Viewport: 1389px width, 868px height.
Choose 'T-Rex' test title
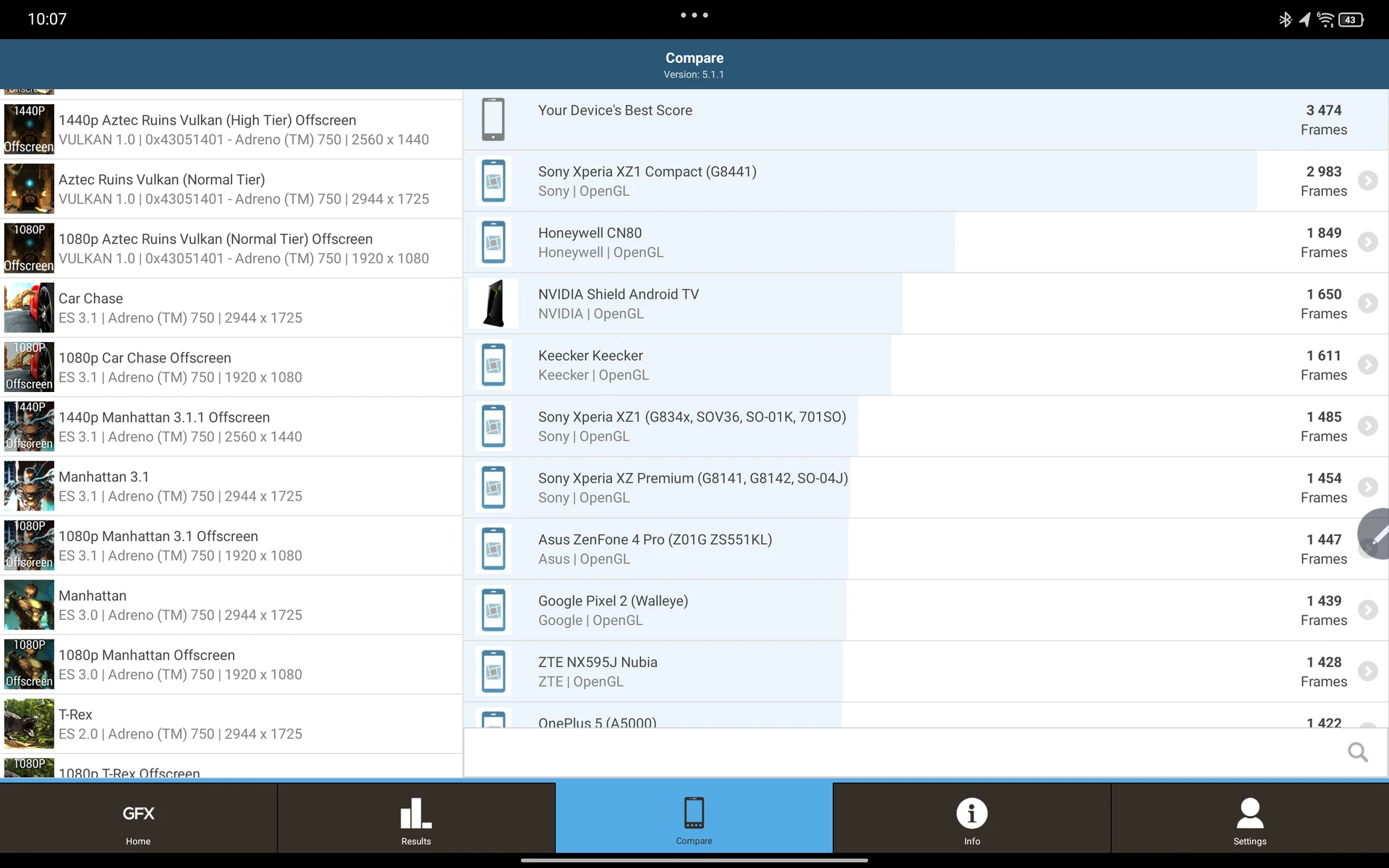[75, 714]
